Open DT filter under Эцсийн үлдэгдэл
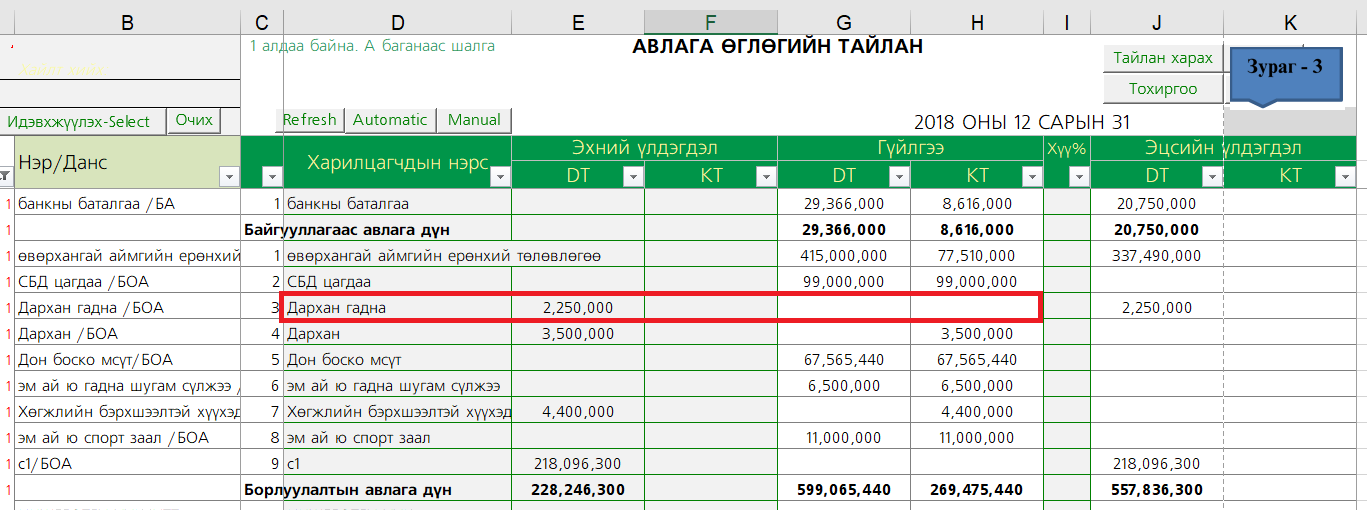Image resolution: width=1367 pixels, height=510 pixels. [x=1211, y=177]
